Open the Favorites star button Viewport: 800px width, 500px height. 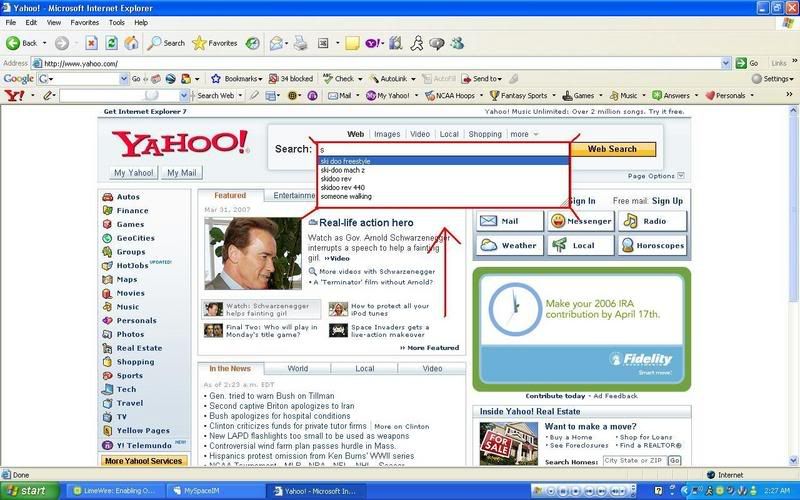click(215, 43)
